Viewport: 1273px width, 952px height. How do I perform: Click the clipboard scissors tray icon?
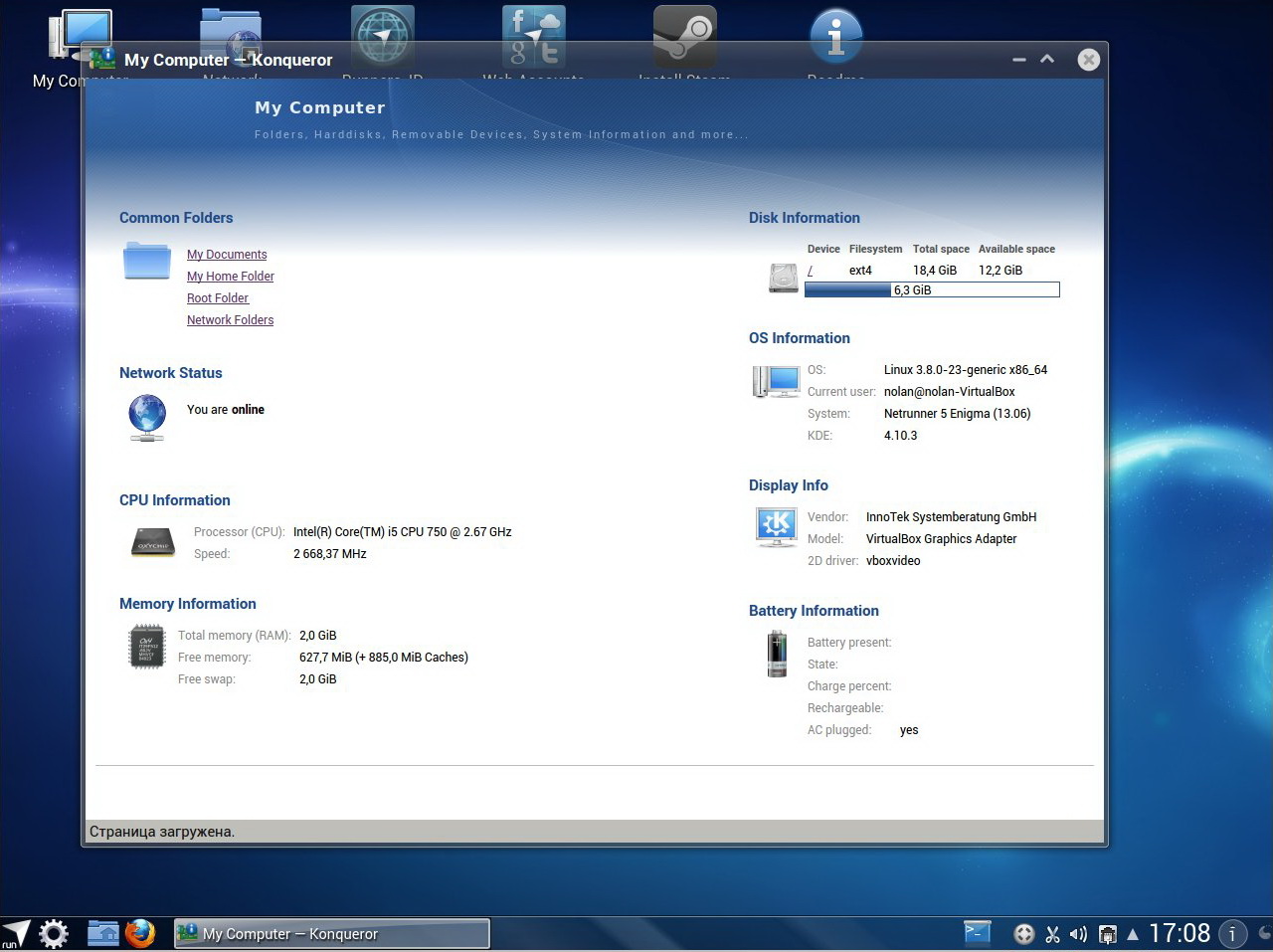1052,934
